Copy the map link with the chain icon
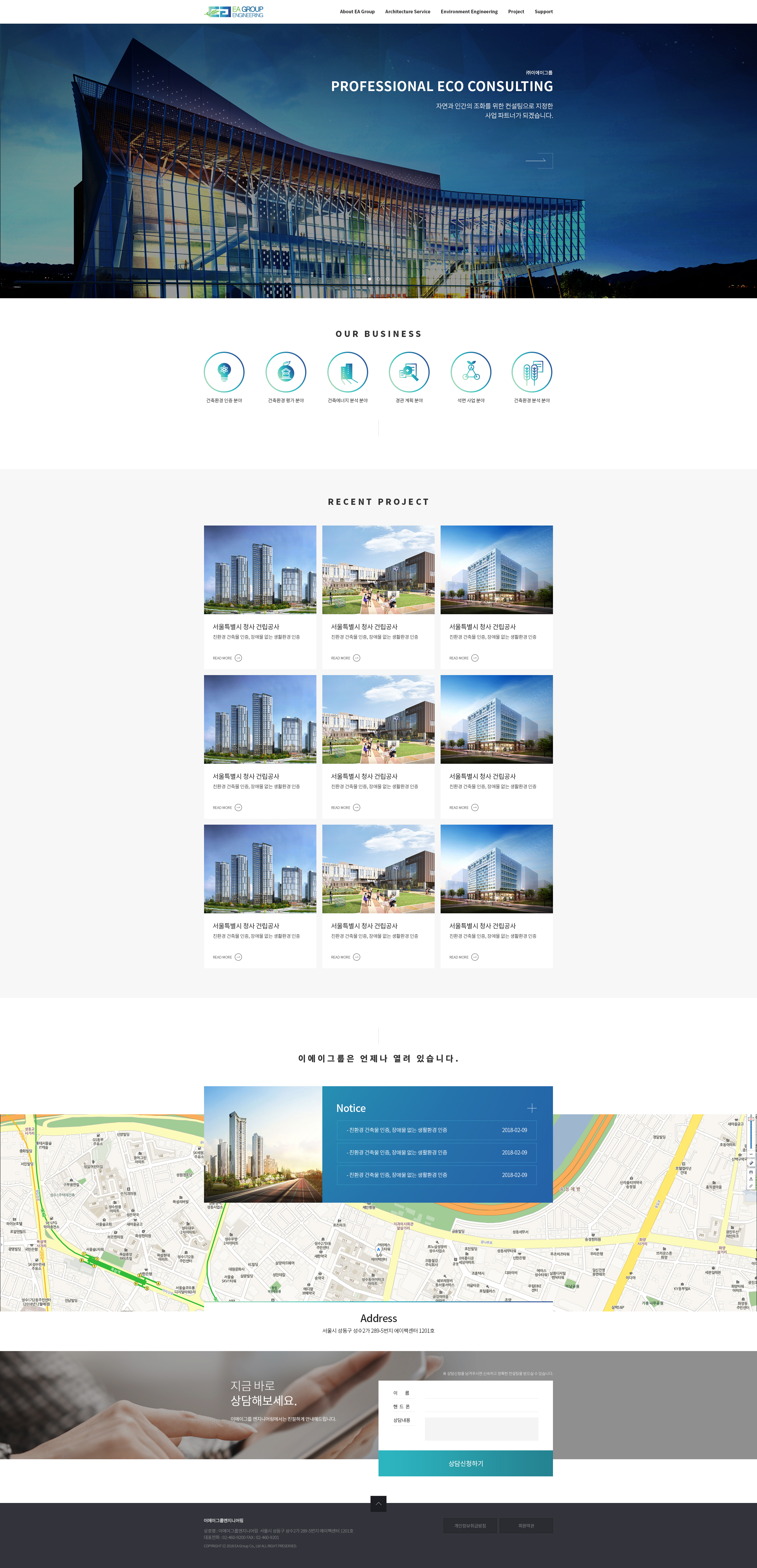The height and width of the screenshot is (1568, 757). coord(751,1186)
